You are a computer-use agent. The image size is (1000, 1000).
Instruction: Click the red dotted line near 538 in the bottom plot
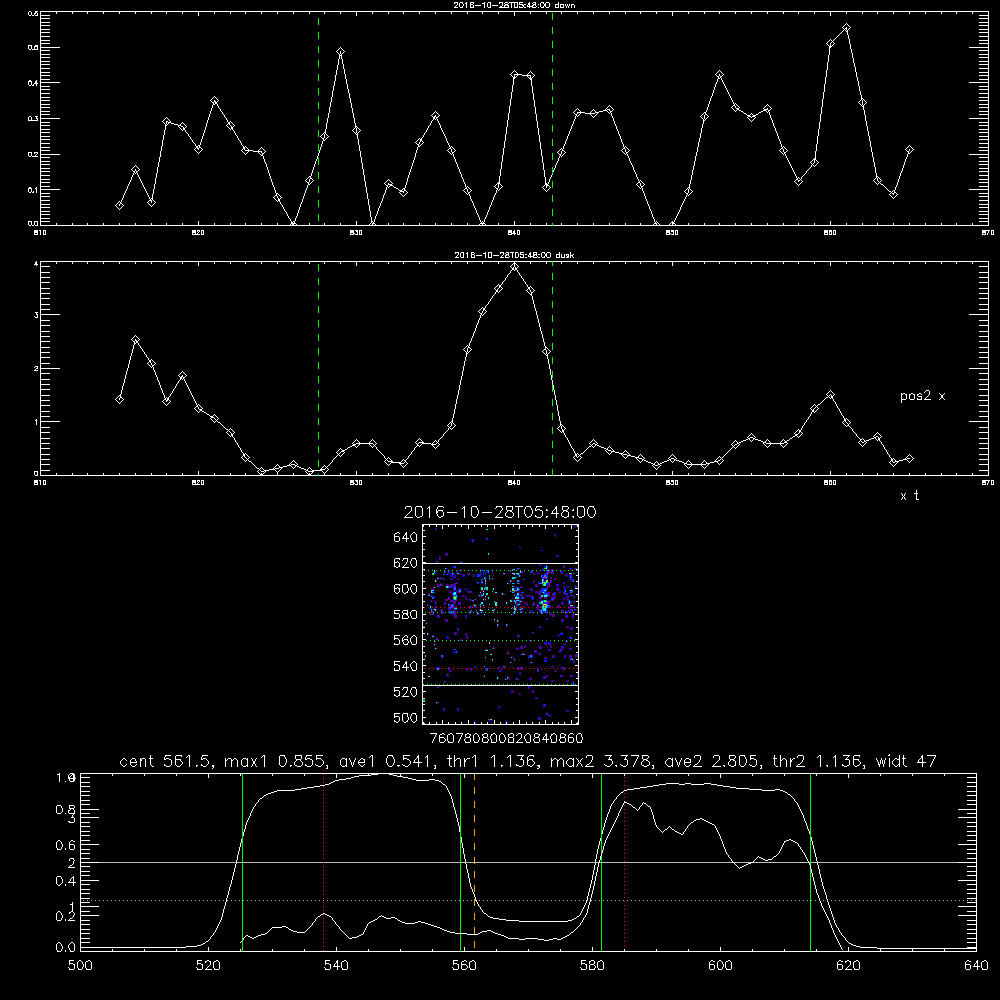[324, 861]
